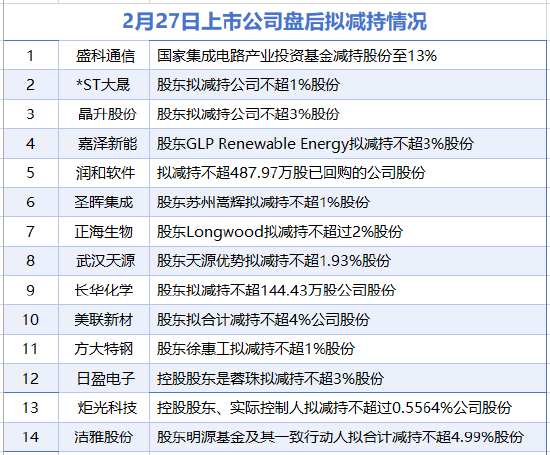Click the cell "控股股东是蓉珠拟减持不超3%股份"
Image resolution: width=550 pixels, height=455 pixels.
pos(348,378)
